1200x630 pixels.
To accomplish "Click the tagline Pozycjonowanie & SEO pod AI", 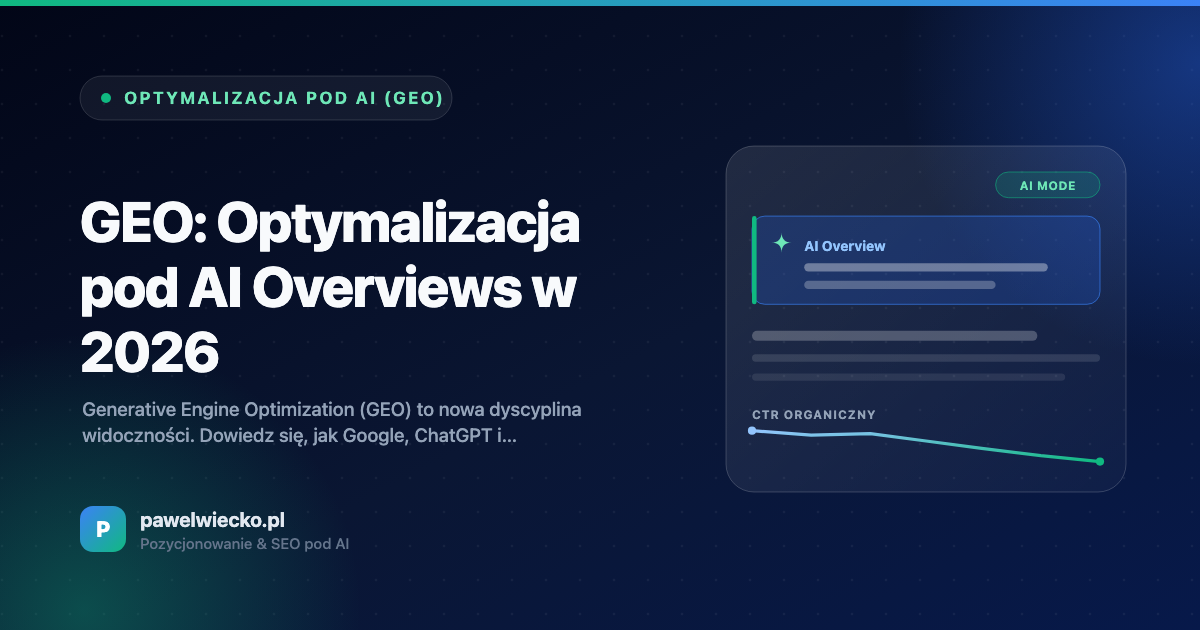I will [244, 544].
